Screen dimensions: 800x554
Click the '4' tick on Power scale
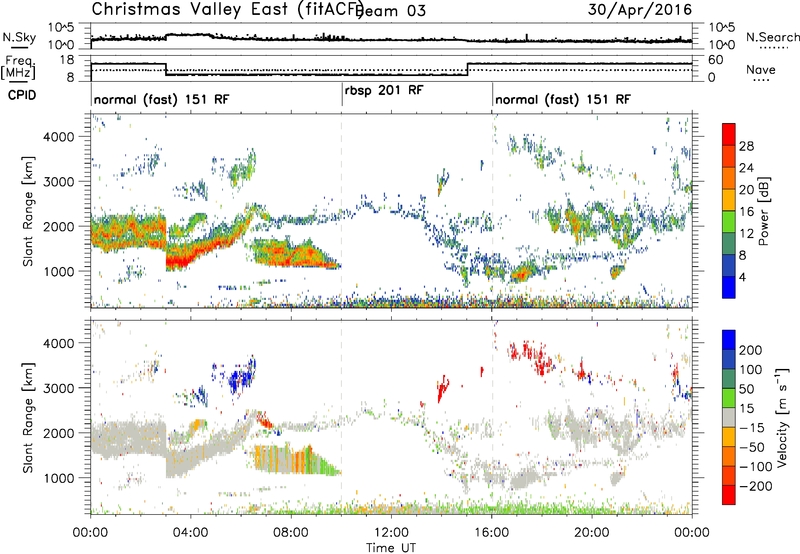tap(742, 278)
